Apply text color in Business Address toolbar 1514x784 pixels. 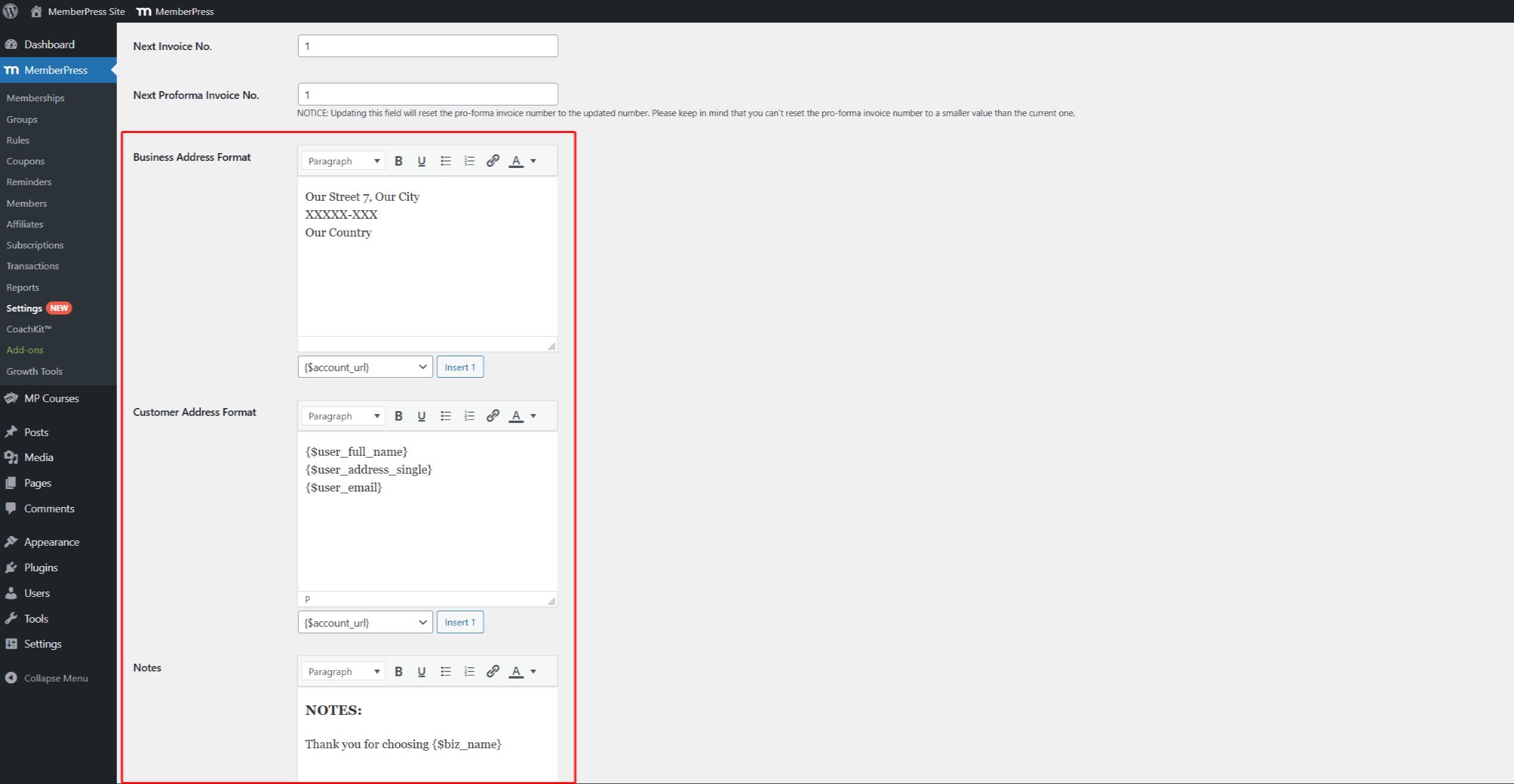516,161
